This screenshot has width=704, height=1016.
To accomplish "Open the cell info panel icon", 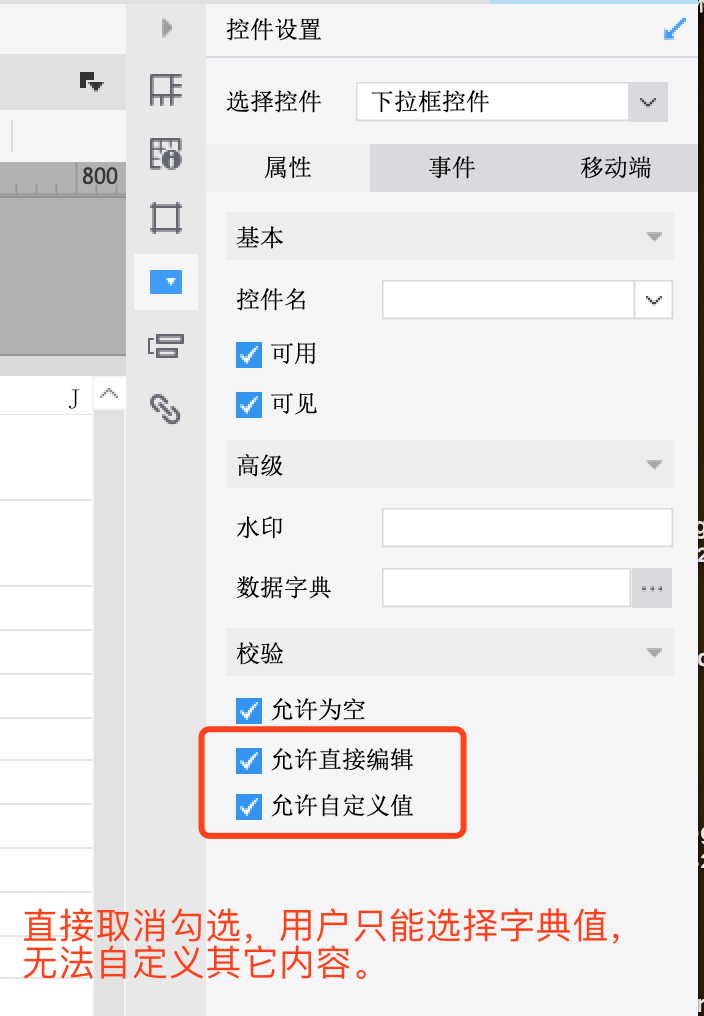I will [166, 154].
